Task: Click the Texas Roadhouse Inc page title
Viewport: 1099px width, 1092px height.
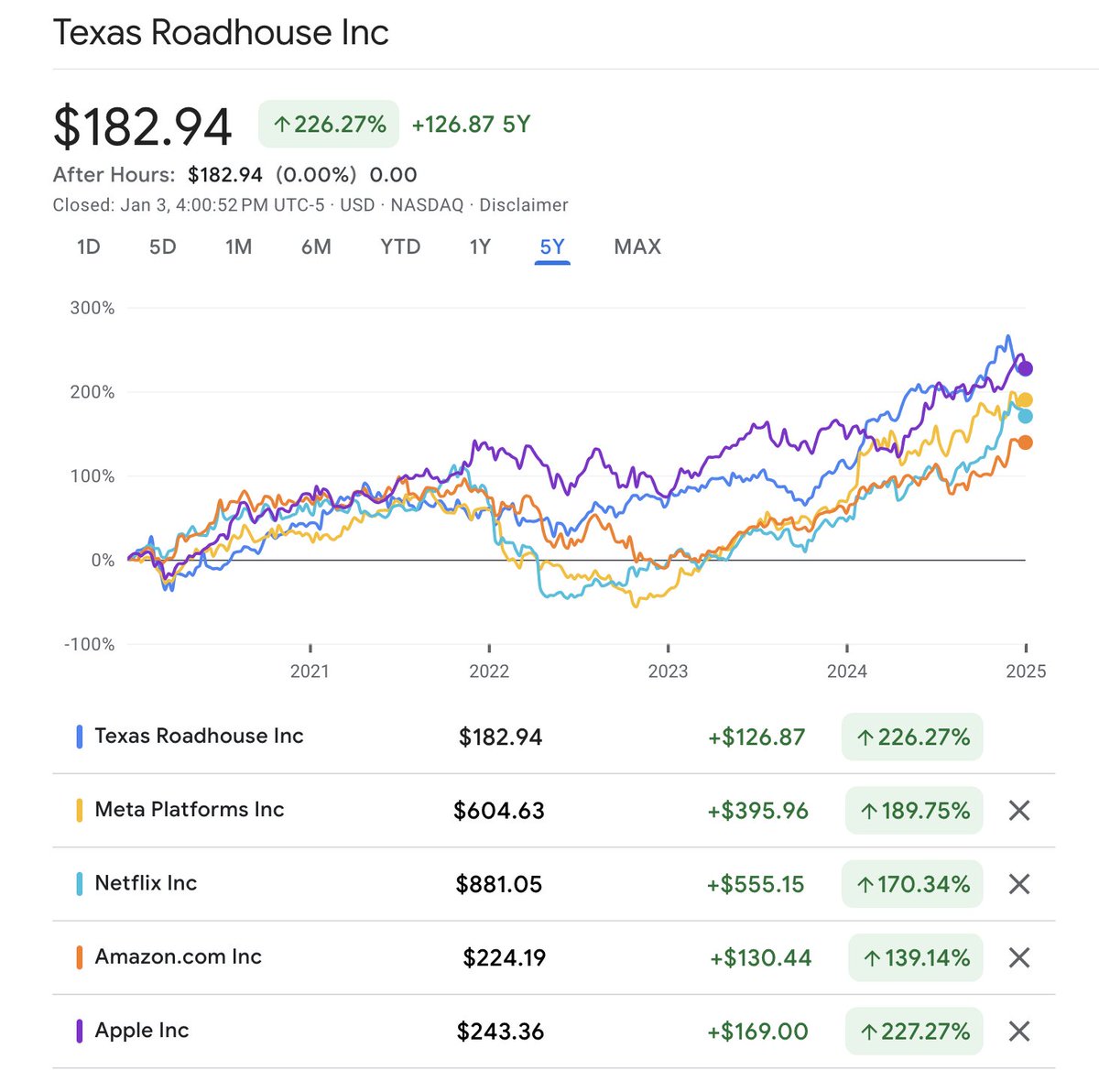Action: [221, 32]
